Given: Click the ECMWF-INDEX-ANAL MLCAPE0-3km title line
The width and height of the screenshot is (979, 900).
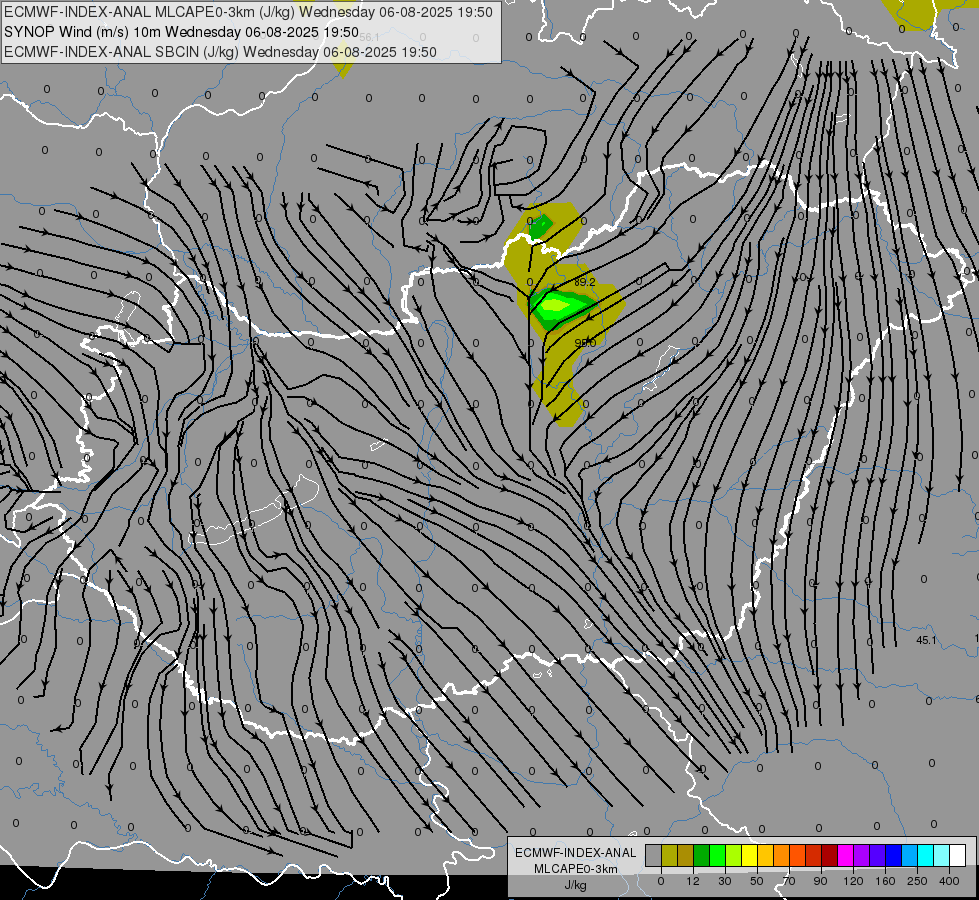Looking at the screenshot, I should coord(248,12).
